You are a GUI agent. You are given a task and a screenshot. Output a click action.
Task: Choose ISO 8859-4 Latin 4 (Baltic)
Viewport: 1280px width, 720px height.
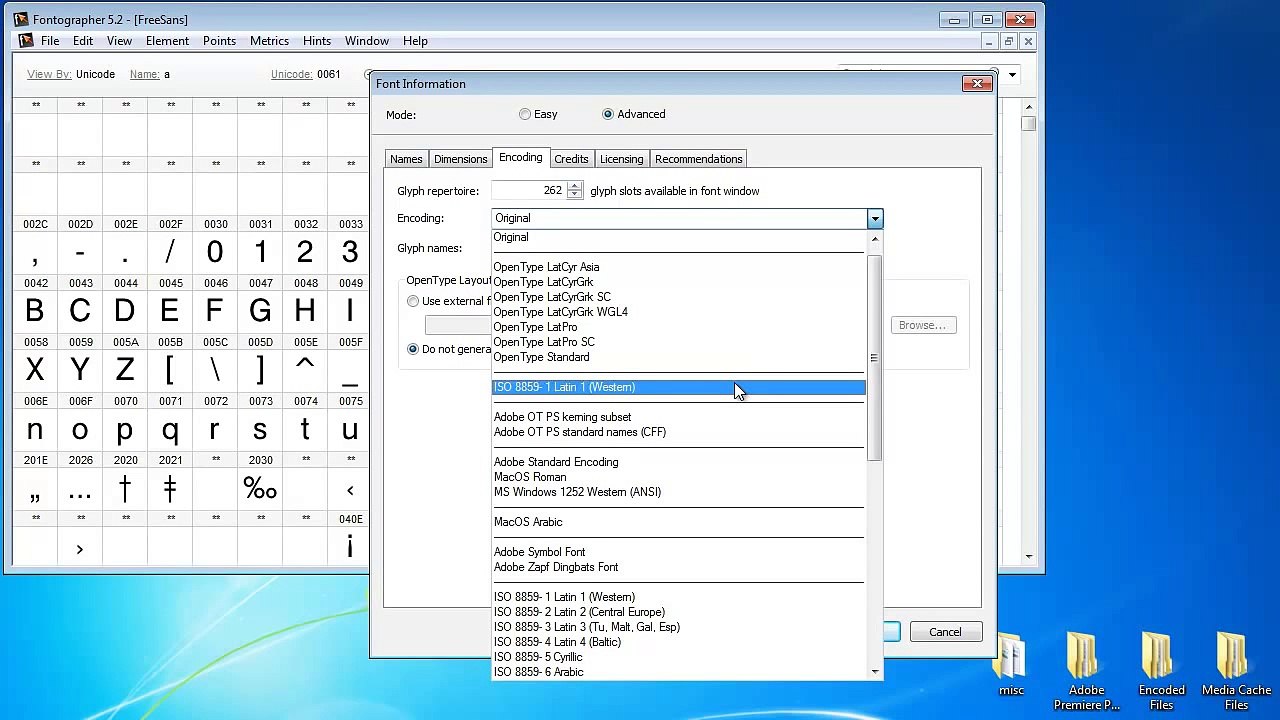[x=678, y=642]
